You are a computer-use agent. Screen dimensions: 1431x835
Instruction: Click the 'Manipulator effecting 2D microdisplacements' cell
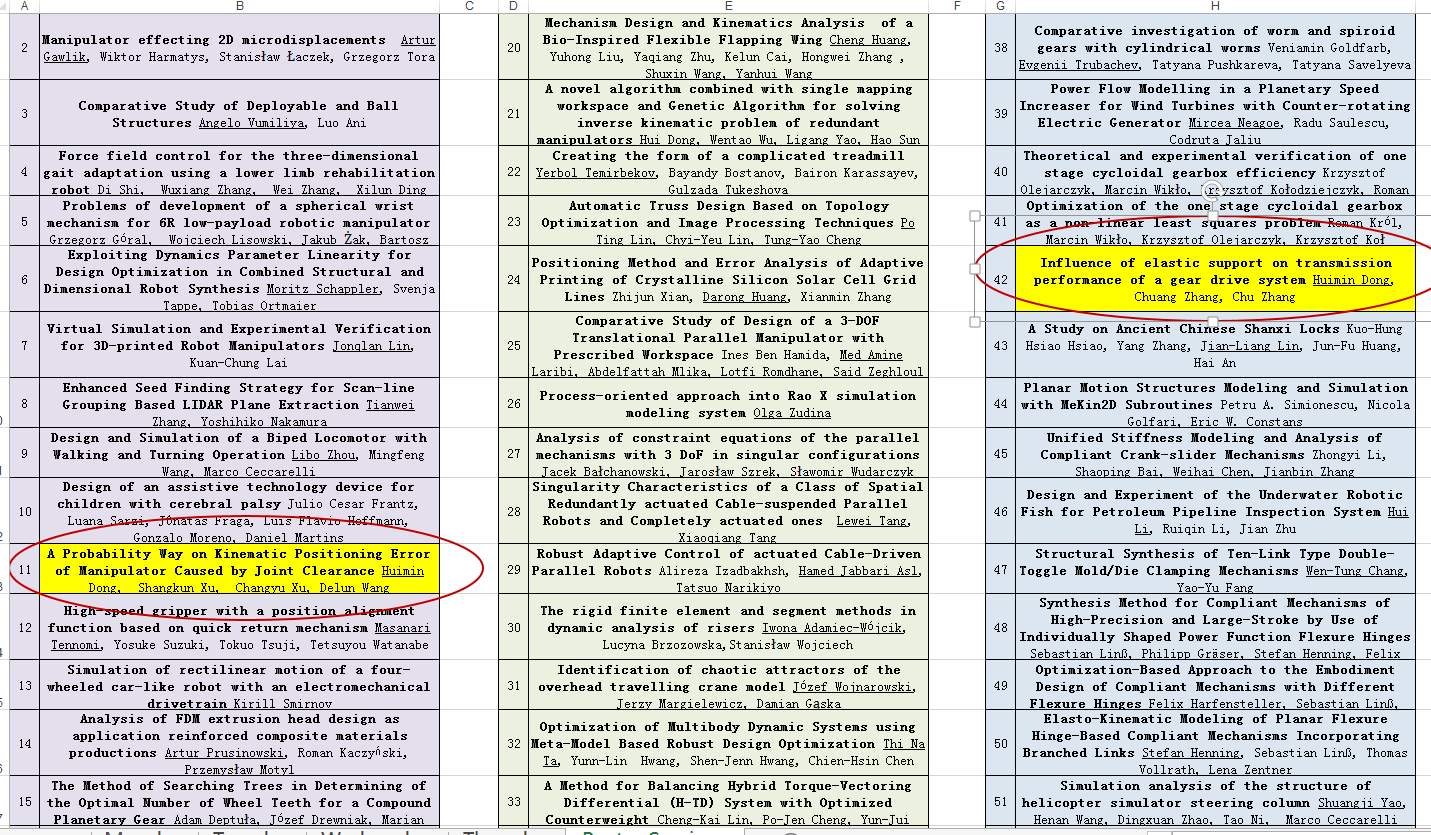(239, 47)
